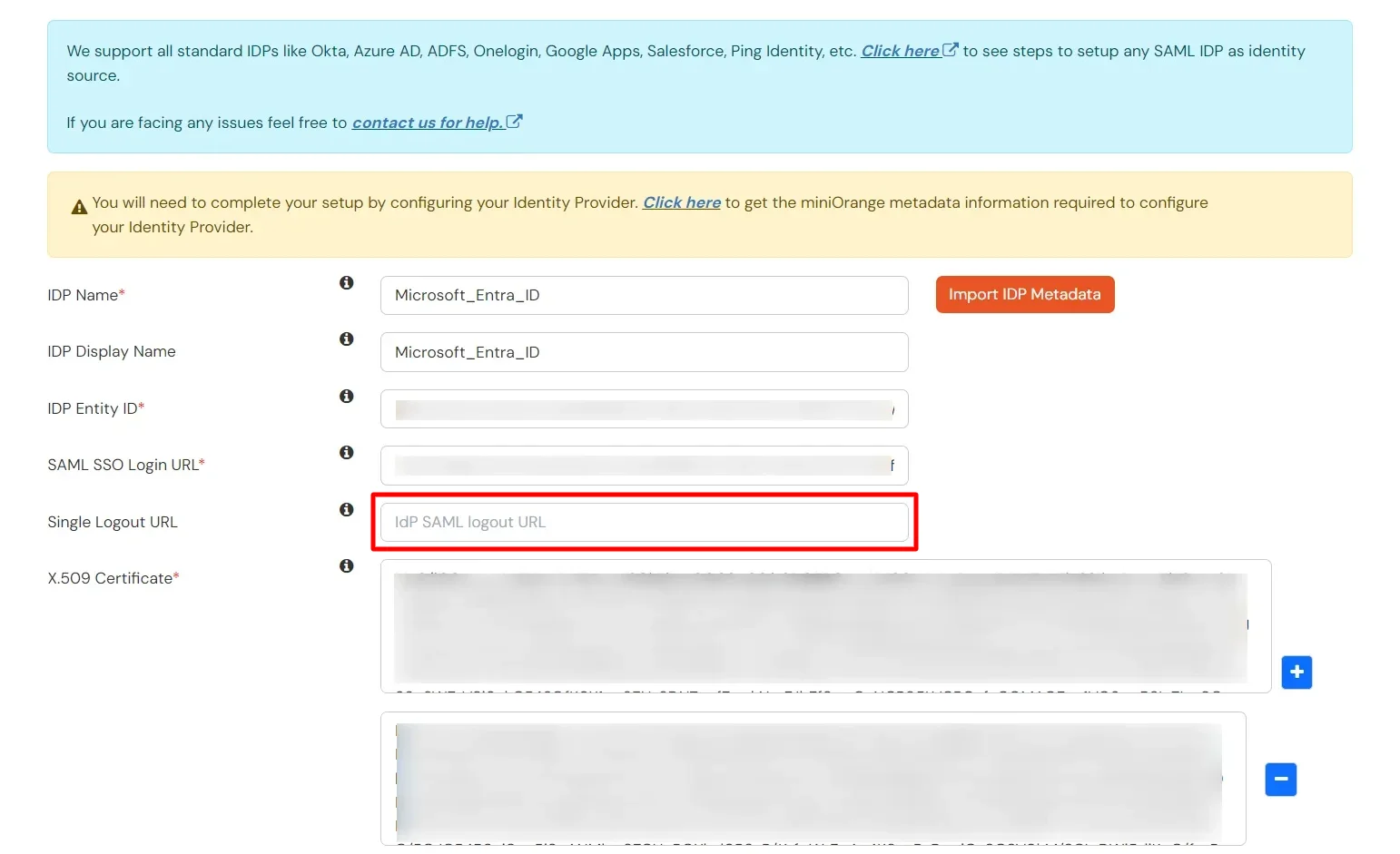Screen dimensions: 1400x854
Task: Click the info icon beside IDP Name
Action: (x=346, y=282)
